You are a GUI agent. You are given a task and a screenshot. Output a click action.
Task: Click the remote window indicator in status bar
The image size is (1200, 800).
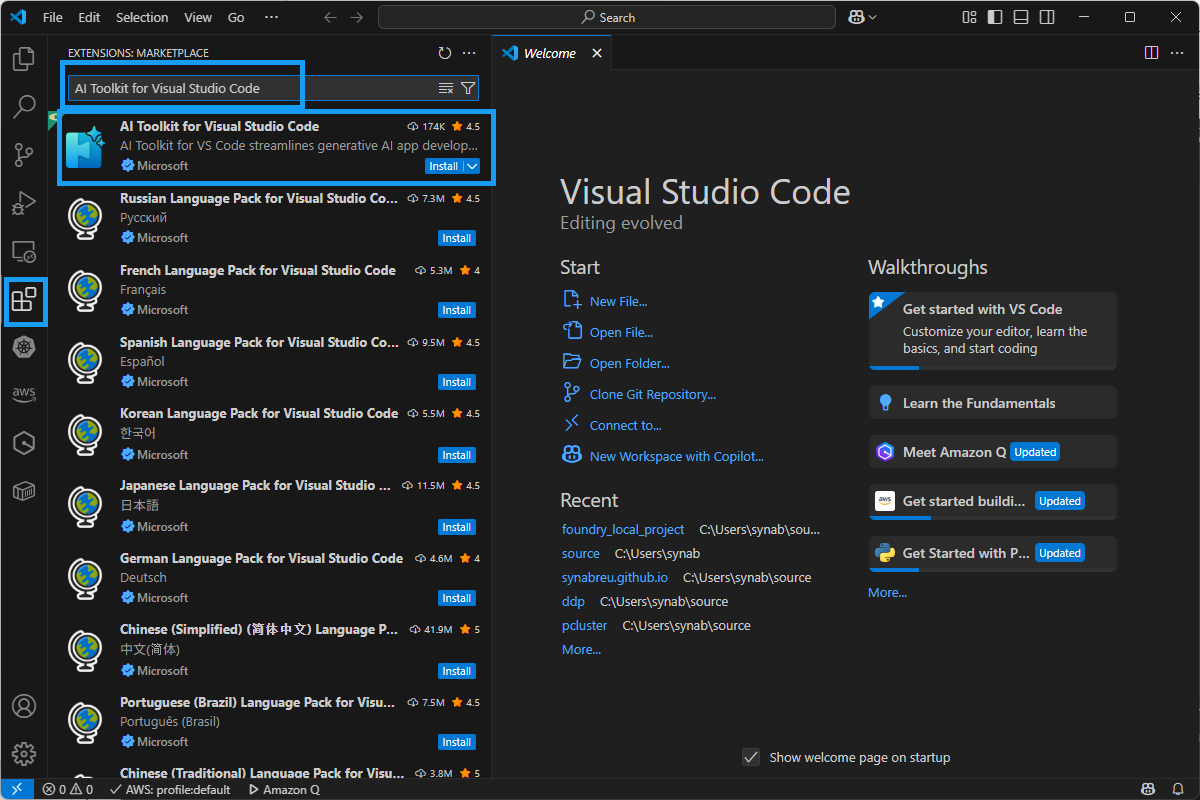pos(17,789)
